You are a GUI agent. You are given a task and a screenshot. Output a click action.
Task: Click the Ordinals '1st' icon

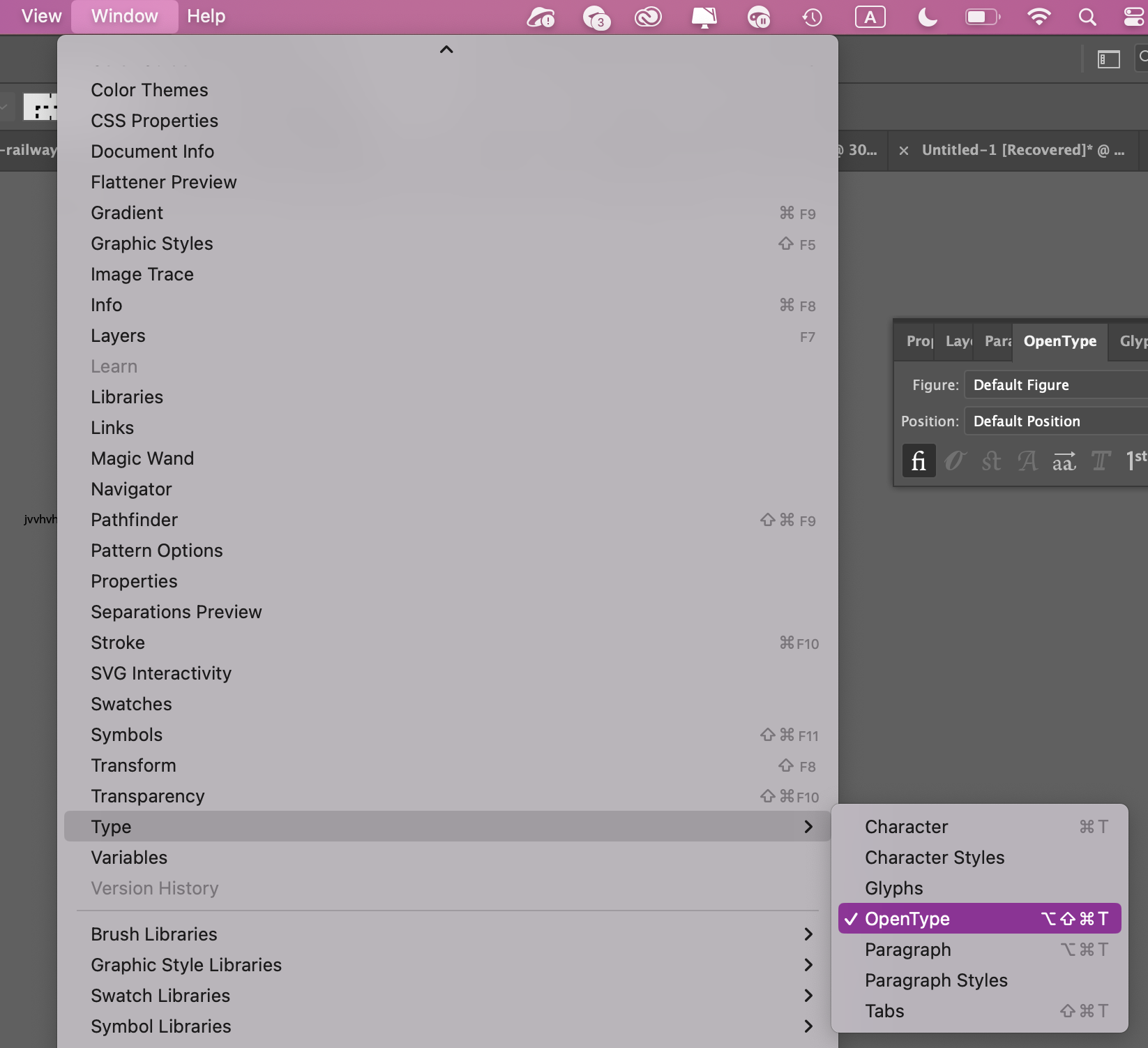coord(1135,461)
